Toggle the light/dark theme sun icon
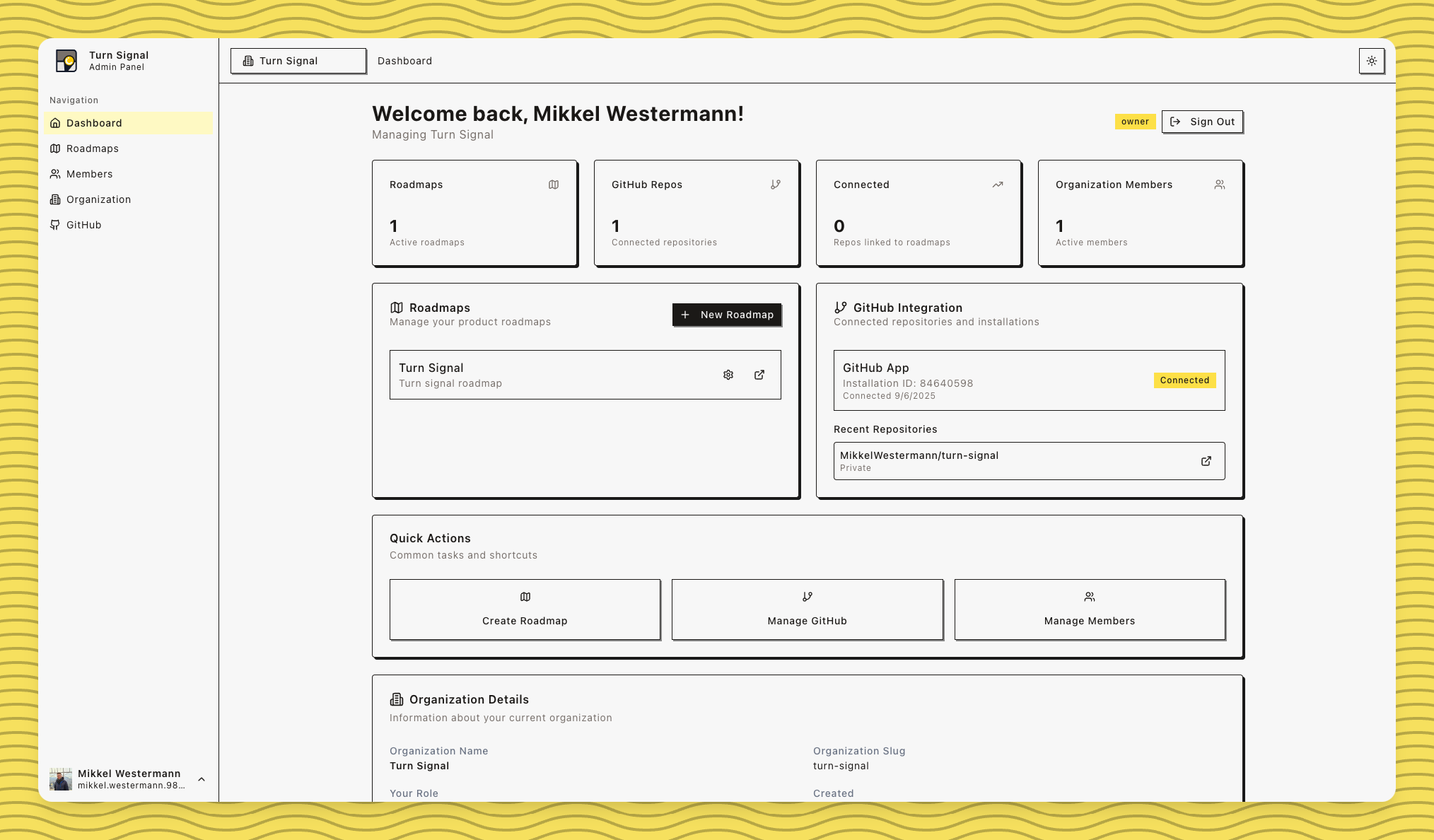This screenshot has width=1434, height=840. [x=1371, y=61]
